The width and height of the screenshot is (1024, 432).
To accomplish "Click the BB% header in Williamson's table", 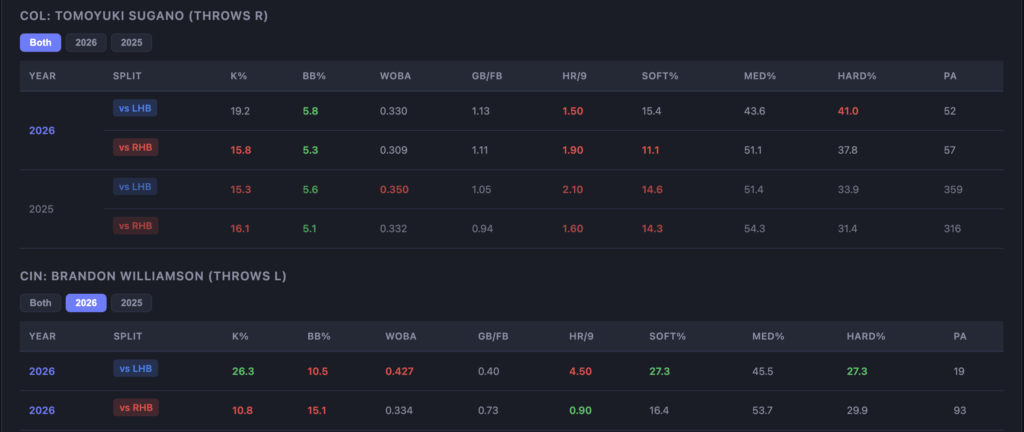I will coord(319,336).
